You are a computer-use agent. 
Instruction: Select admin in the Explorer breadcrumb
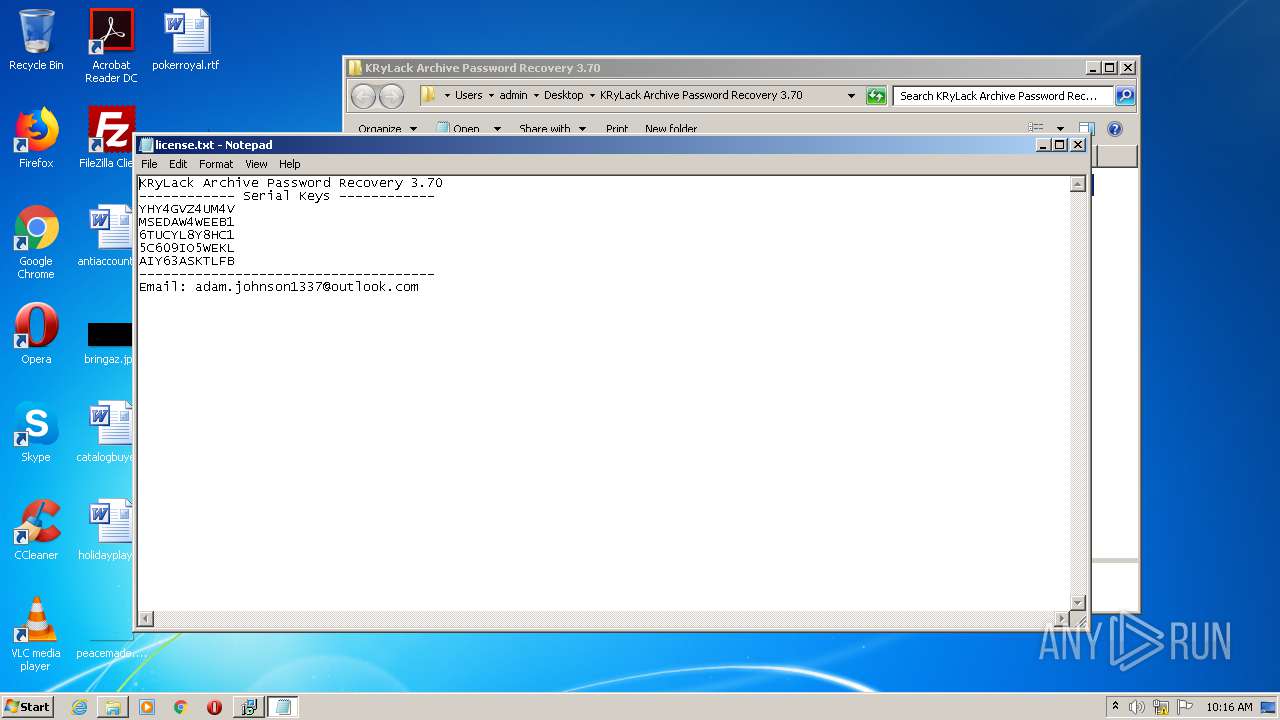(513, 95)
